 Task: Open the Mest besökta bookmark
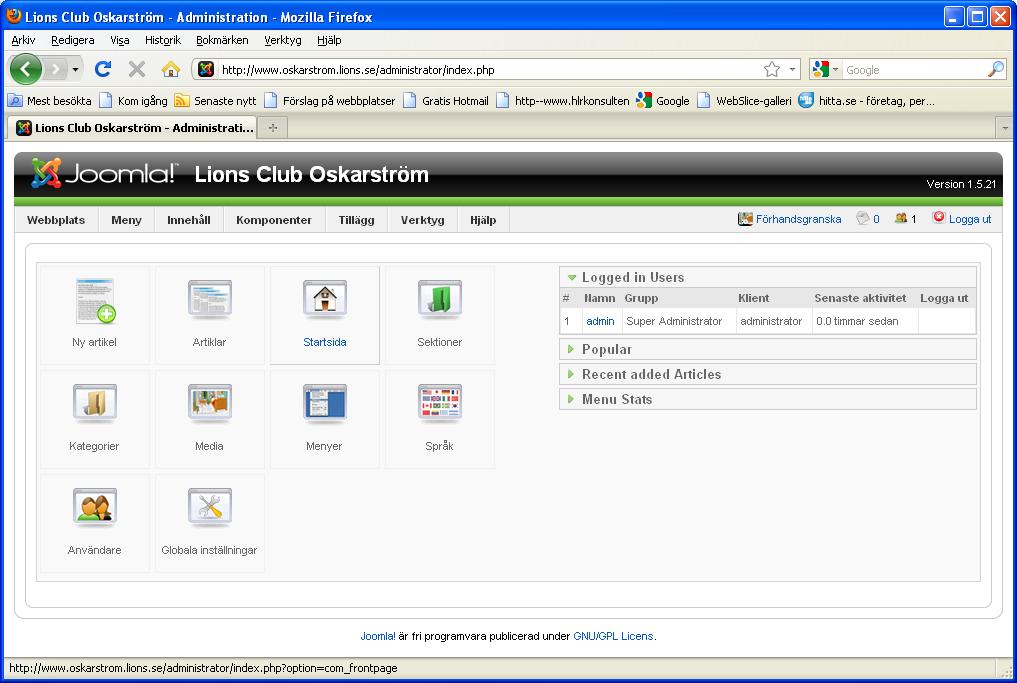[49, 101]
